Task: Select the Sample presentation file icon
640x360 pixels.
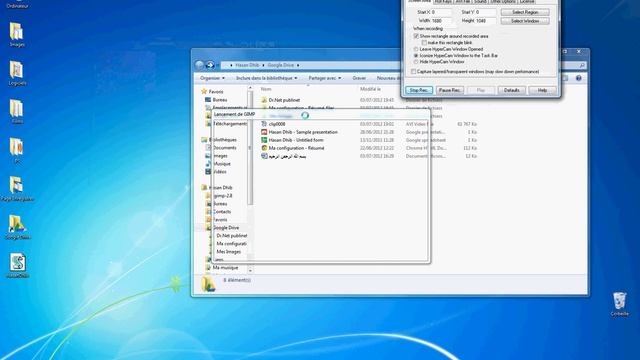Action: tap(264, 132)
